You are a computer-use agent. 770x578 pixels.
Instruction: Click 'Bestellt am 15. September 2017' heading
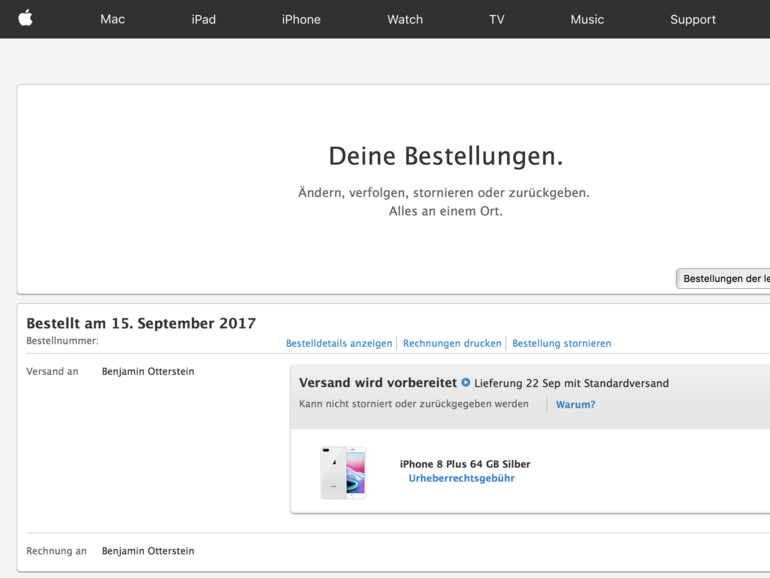coord(141,323)
